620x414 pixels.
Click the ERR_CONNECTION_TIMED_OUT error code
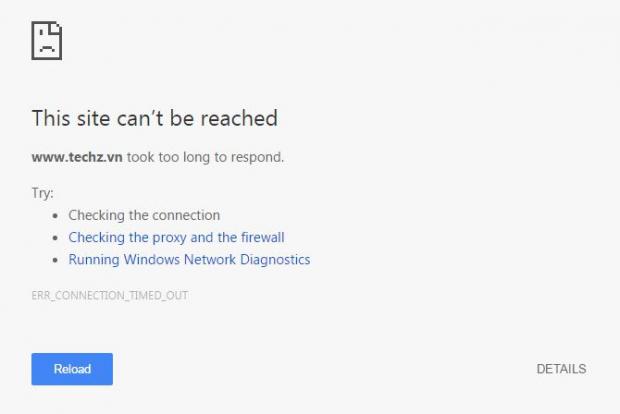click(x=110, y=295)
